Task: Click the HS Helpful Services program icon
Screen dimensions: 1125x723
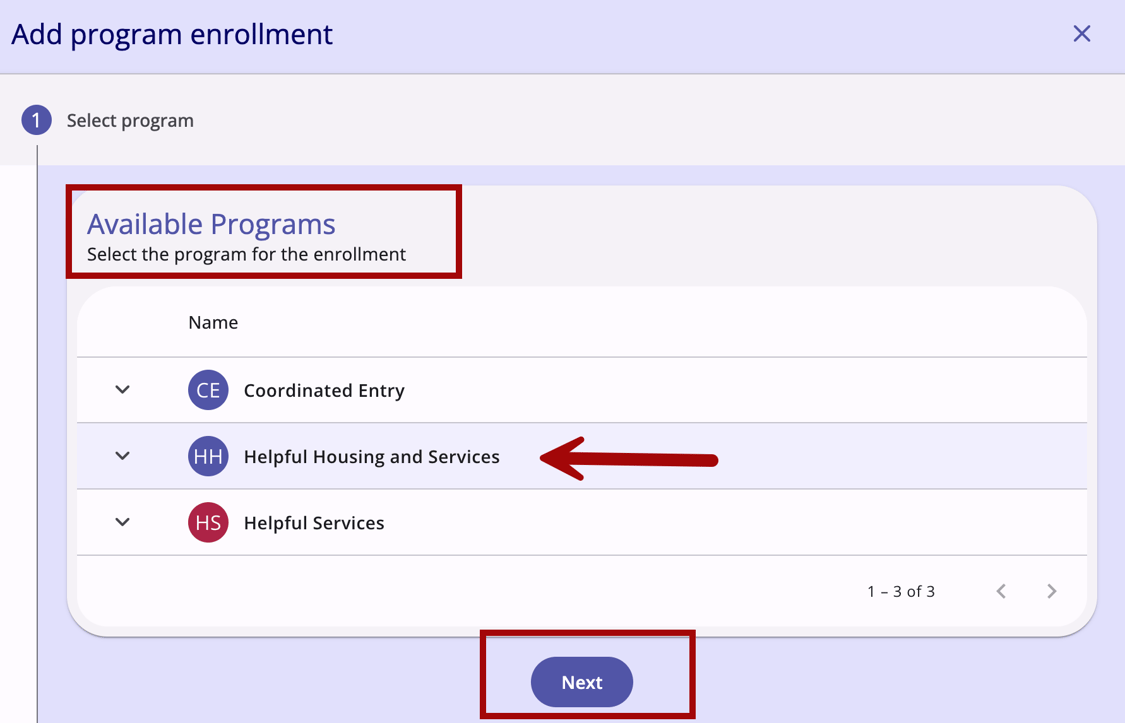Action: (x=208, y=522)
